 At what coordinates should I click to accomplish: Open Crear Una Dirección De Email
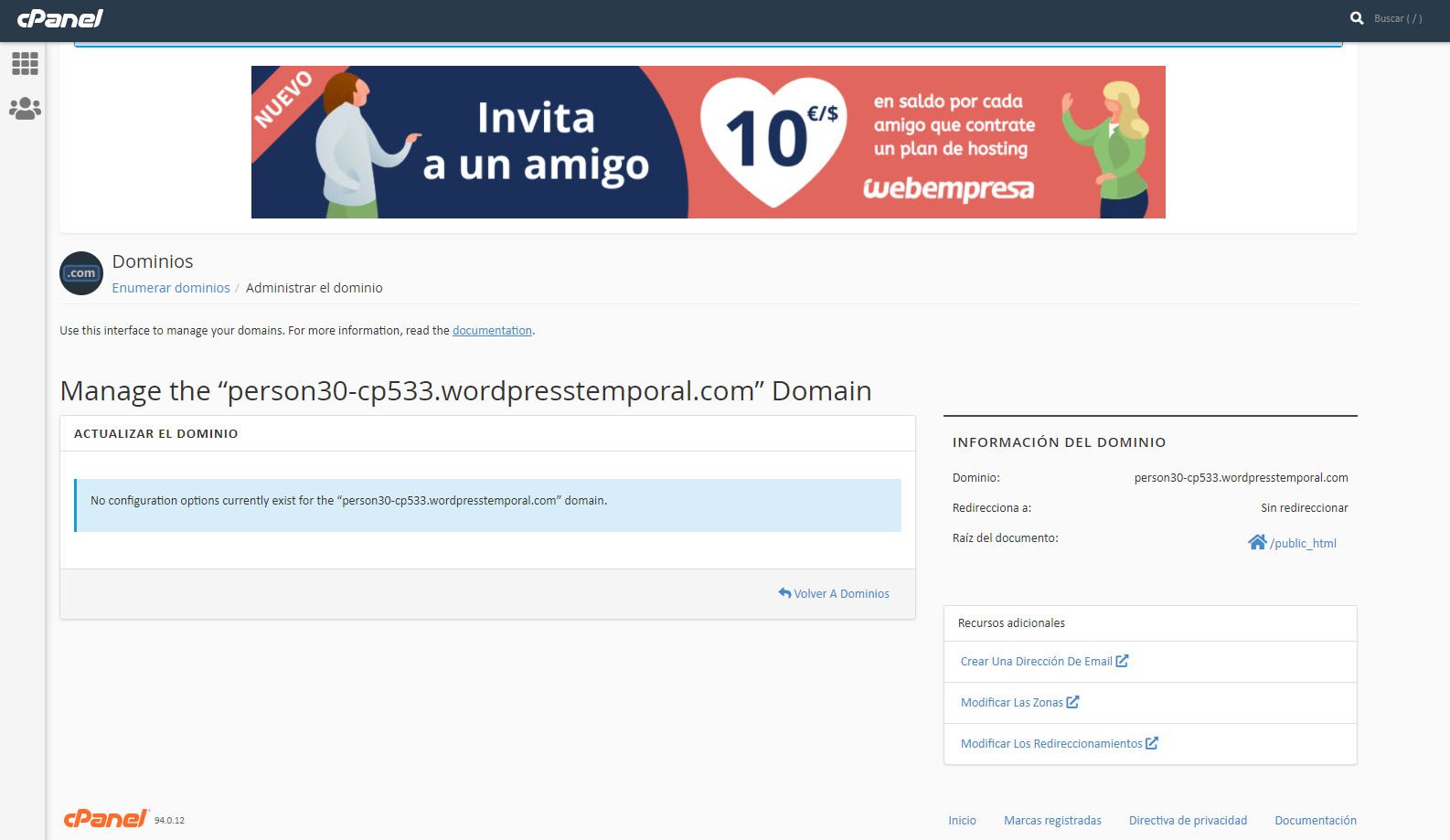[x=1036, y=662]
